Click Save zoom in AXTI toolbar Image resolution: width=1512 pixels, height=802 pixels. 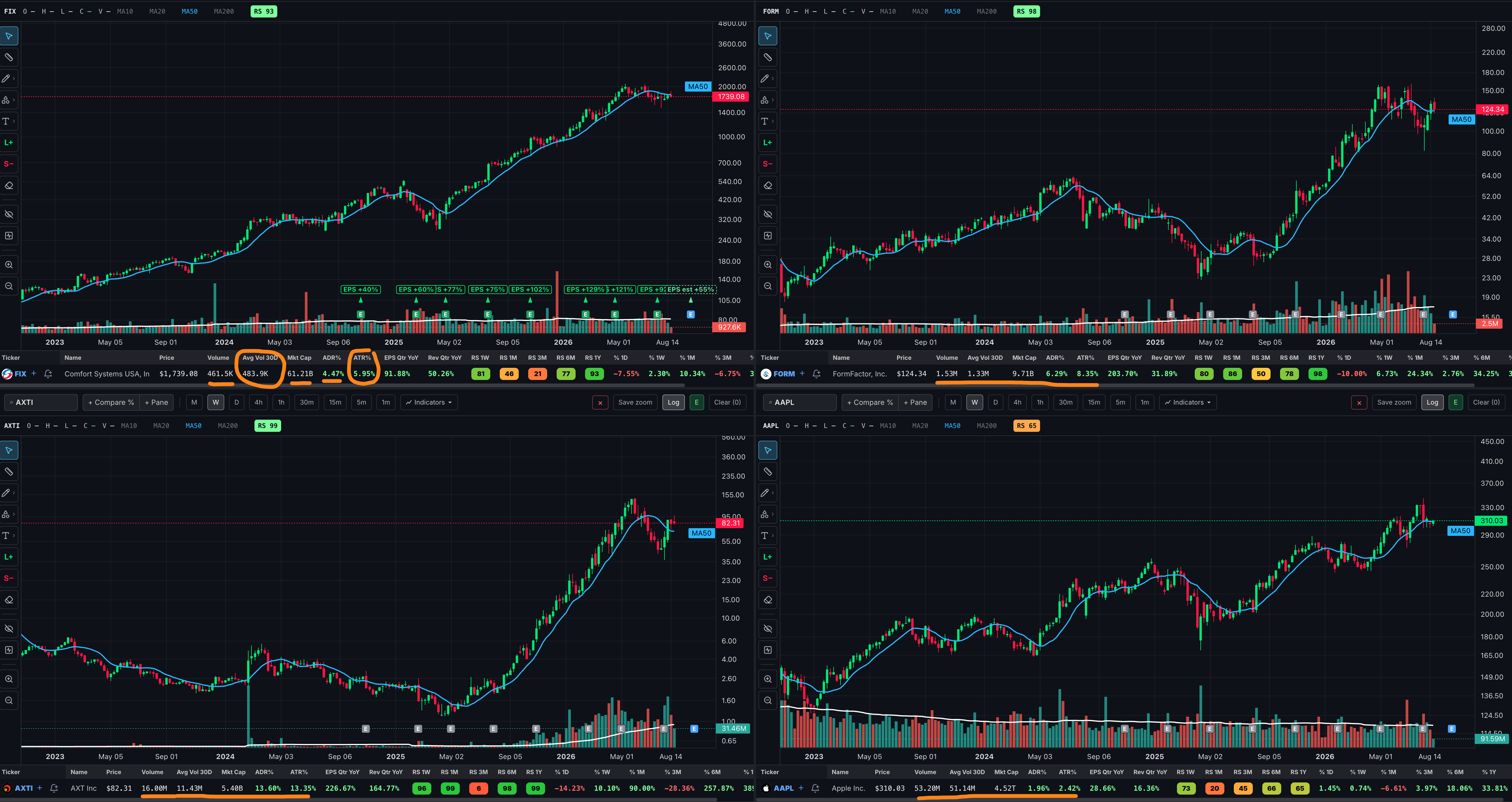click(x=635, y=402)
